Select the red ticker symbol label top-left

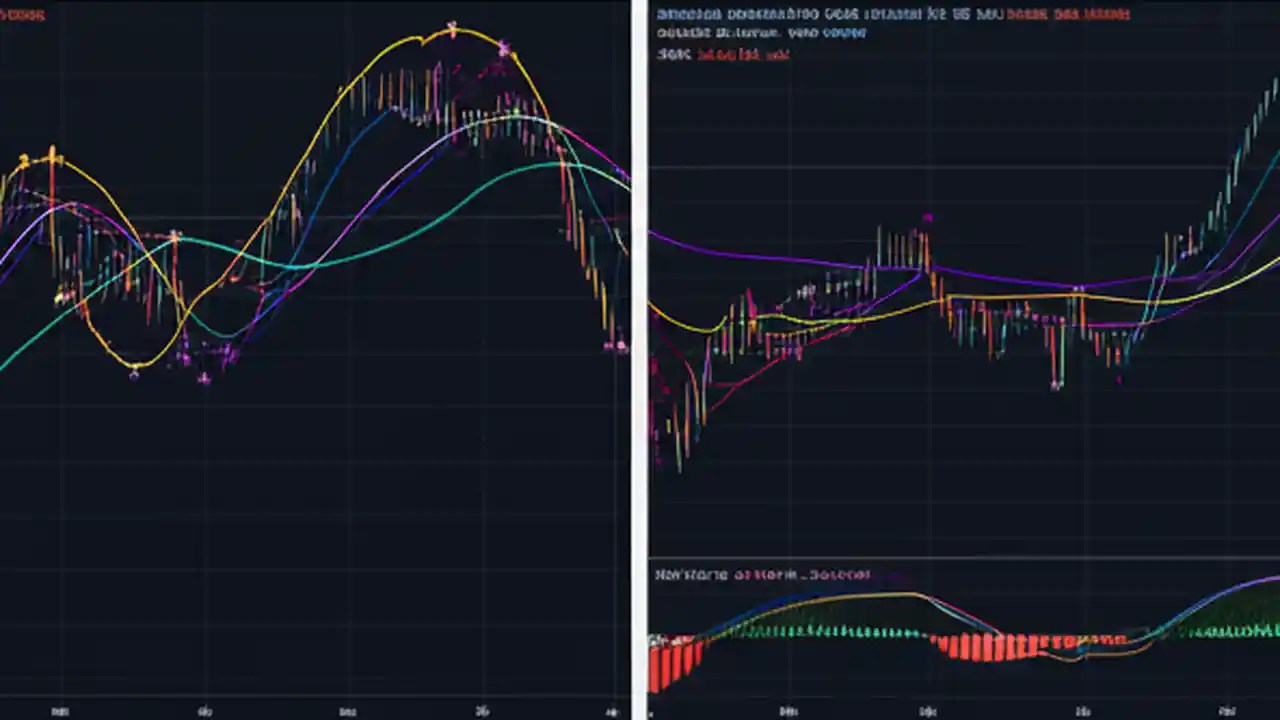(x=25, y=15)
